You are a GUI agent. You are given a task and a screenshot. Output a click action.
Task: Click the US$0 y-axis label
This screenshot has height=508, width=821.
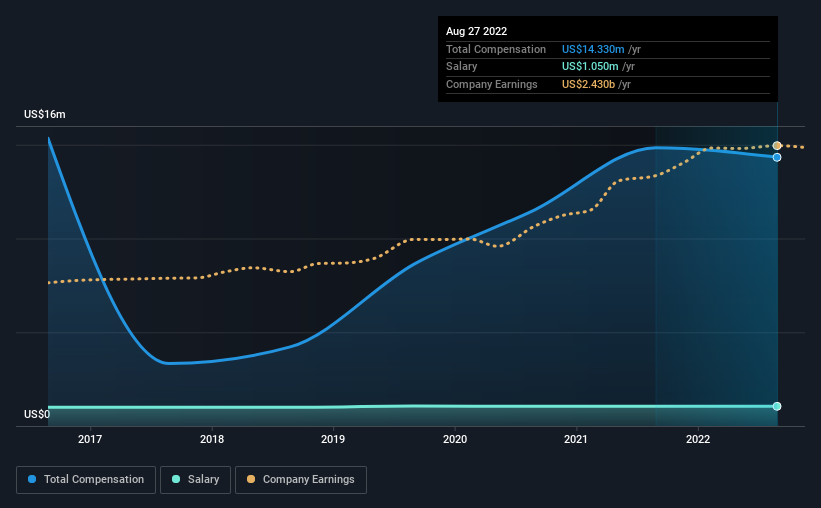[x=37, y=414]
